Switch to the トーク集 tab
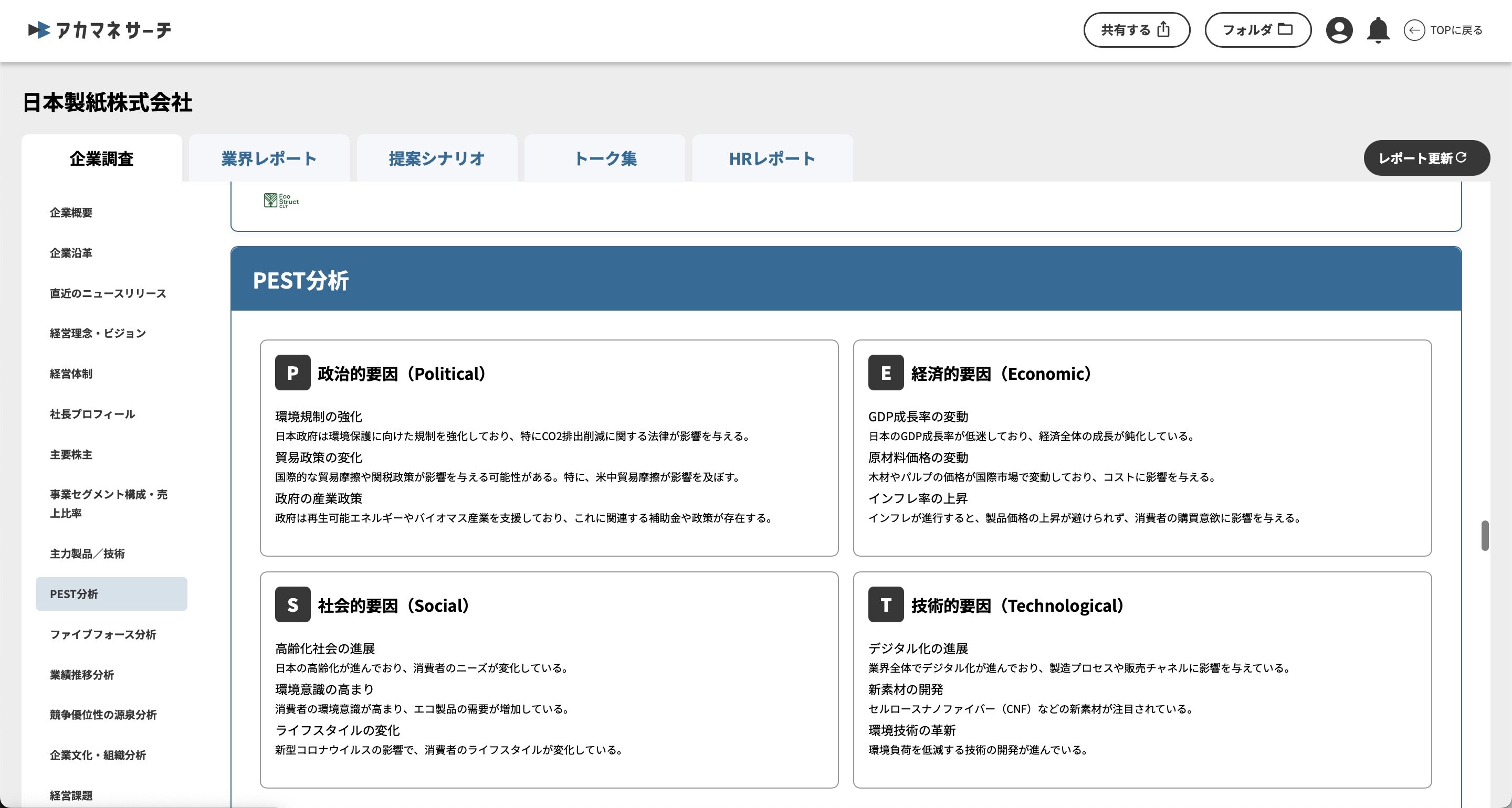This screenshot has width=1512, height=808. click(x=605, y=158)
